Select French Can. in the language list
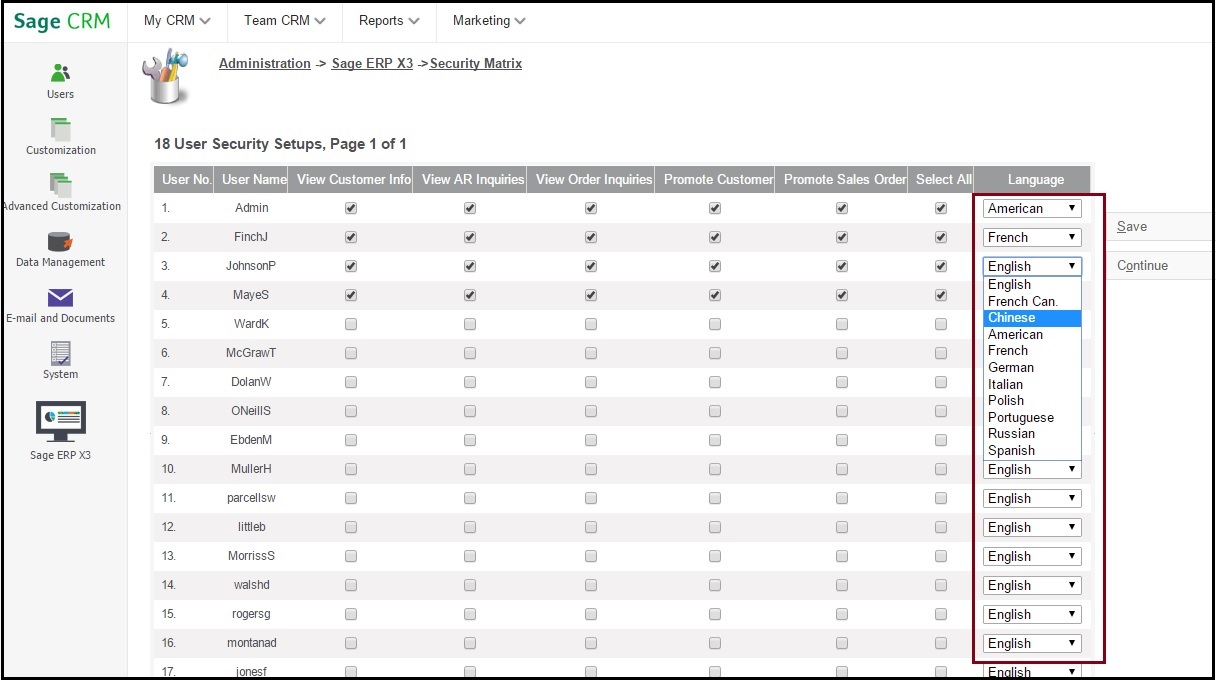The image size is (1216, 680). pos(1032,301)
